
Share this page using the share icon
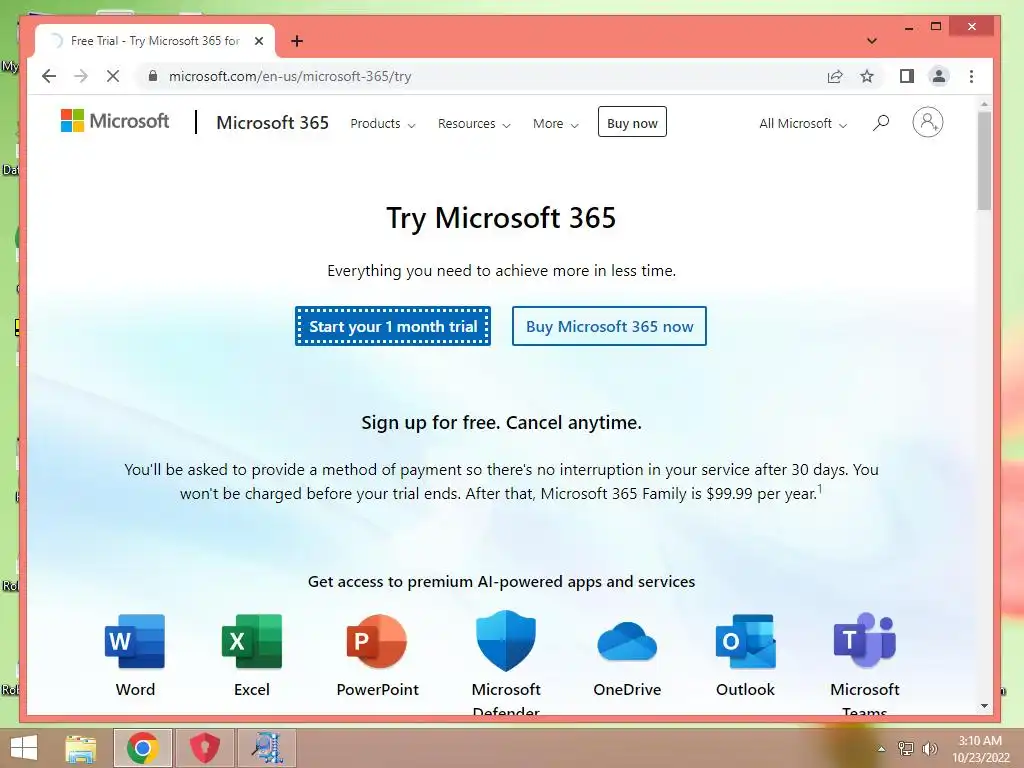coord(835,76)
